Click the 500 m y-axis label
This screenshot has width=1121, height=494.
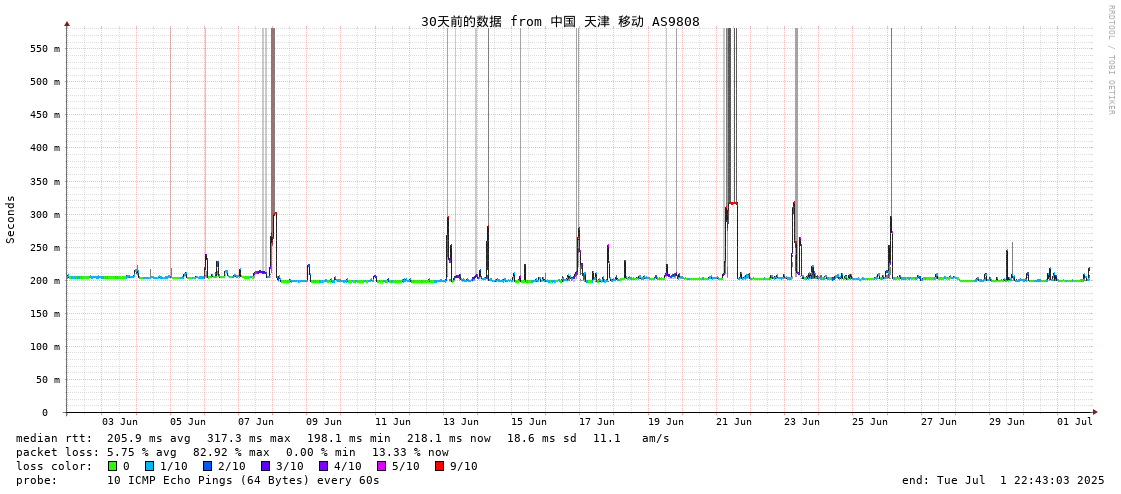pyautogui.click(x=45, y=81)
